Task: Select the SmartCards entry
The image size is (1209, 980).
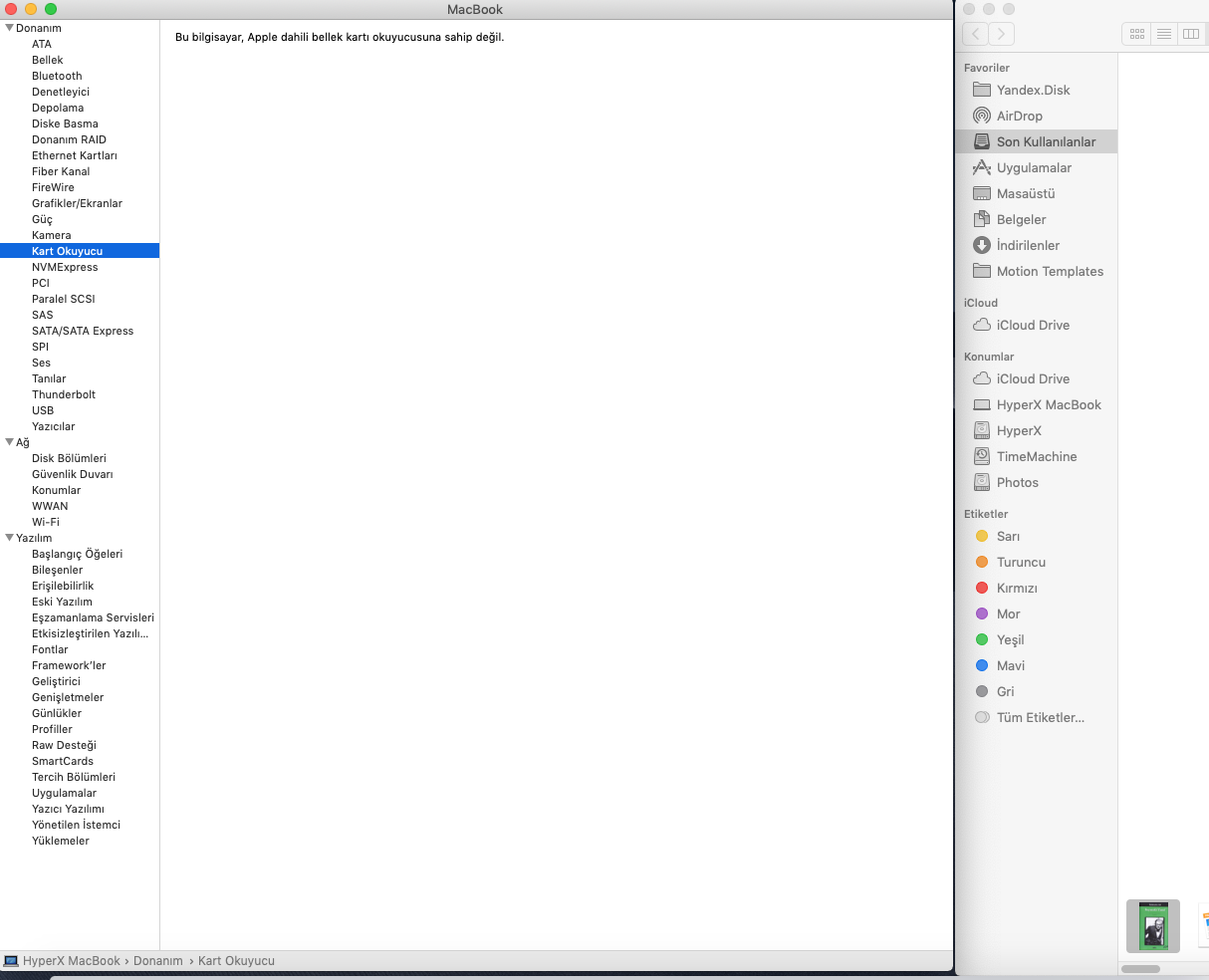Action: pos(63,761)
